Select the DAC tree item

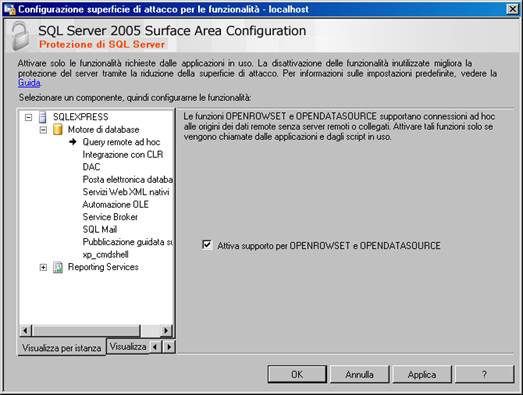pos(91,167)
